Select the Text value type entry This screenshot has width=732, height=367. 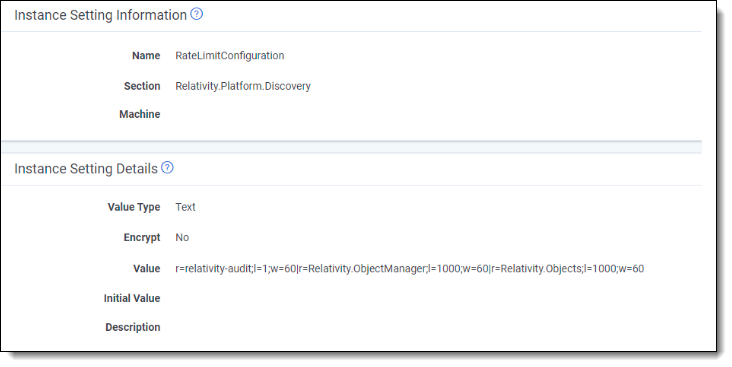[x=185, y=207]
